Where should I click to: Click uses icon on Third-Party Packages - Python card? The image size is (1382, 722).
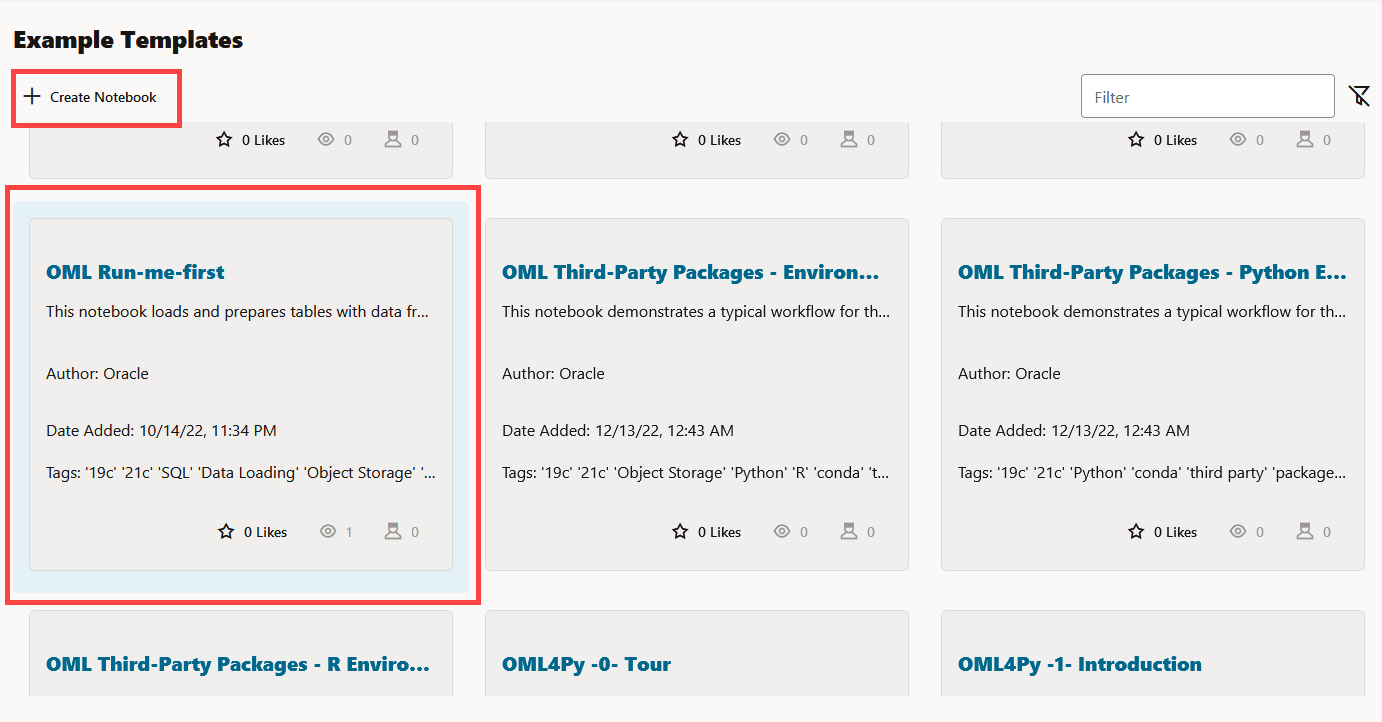(1305, 532)
